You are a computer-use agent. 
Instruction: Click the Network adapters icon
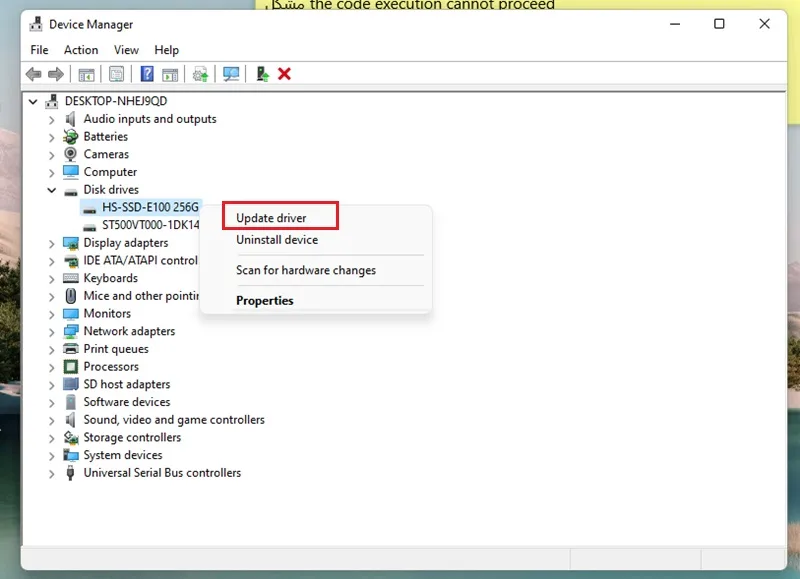(x=70, y=331)
